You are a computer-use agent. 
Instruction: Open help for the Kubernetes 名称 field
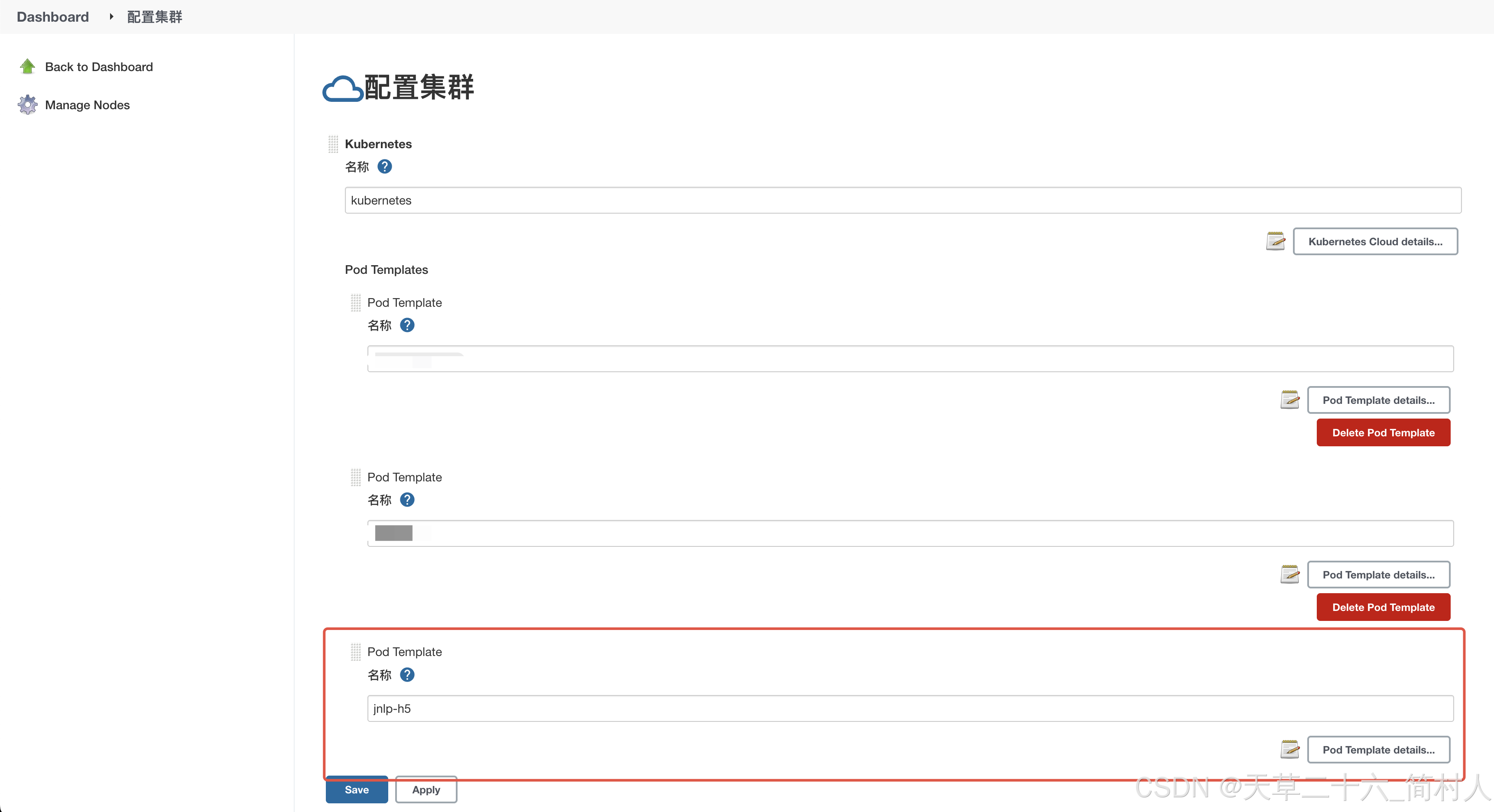384,166
